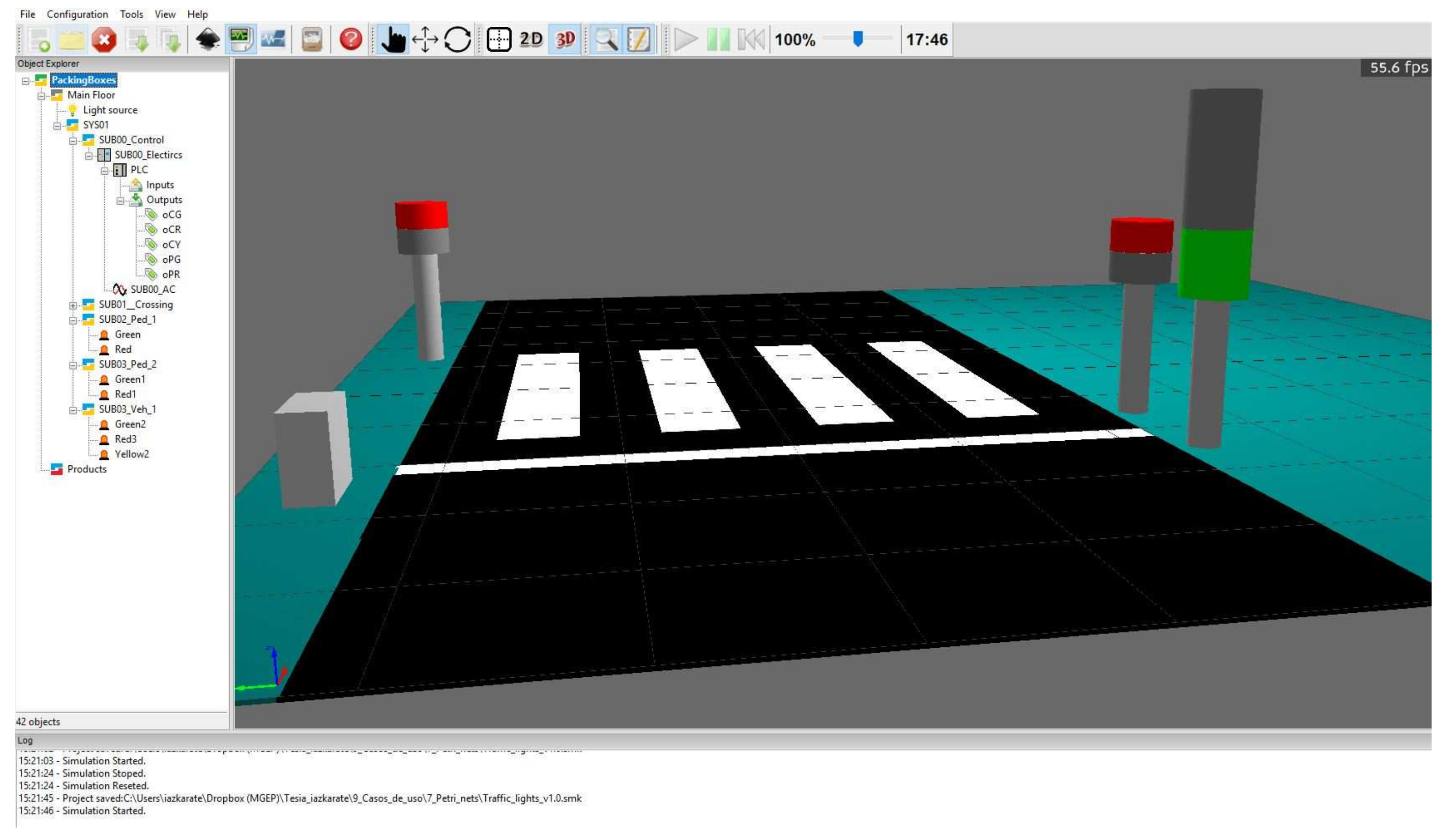Pause the simulation

[719, 40]
